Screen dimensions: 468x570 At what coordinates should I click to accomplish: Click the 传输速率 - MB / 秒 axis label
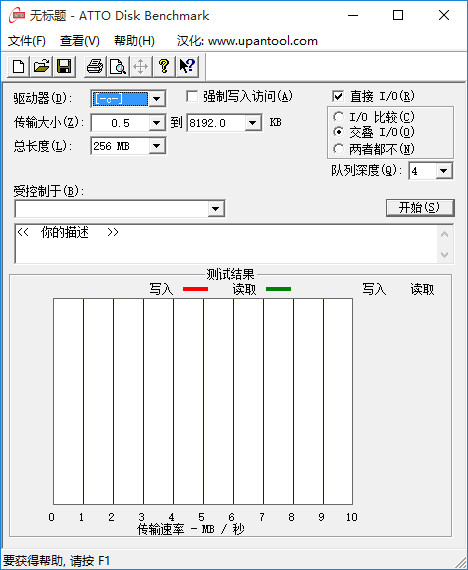(x=191, y=529)
